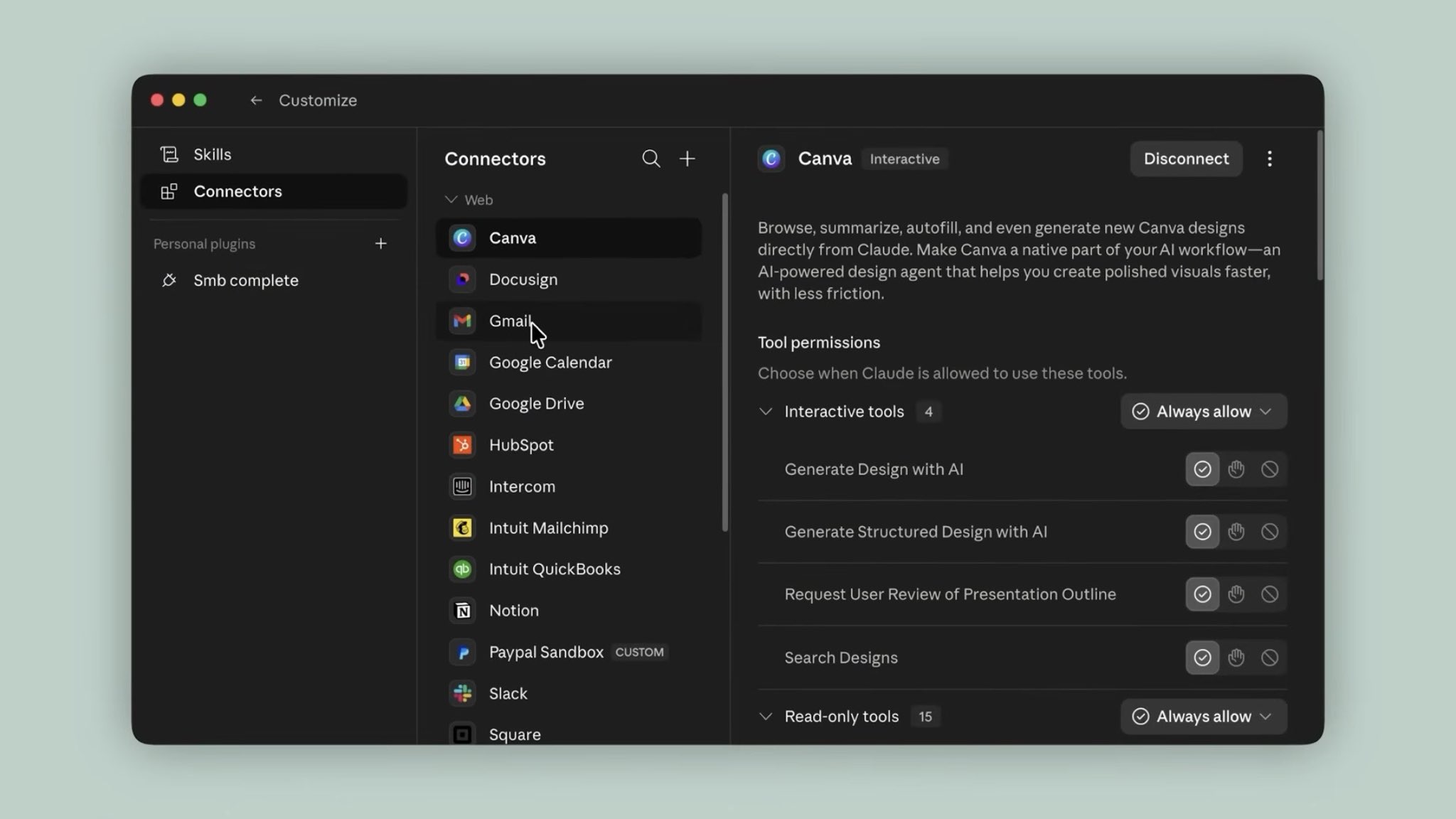Open Interactive tools Always allow dropdown
The height and width of the screenshot is (819, 1456).
pyautogui.click(x=1204, y=412)
